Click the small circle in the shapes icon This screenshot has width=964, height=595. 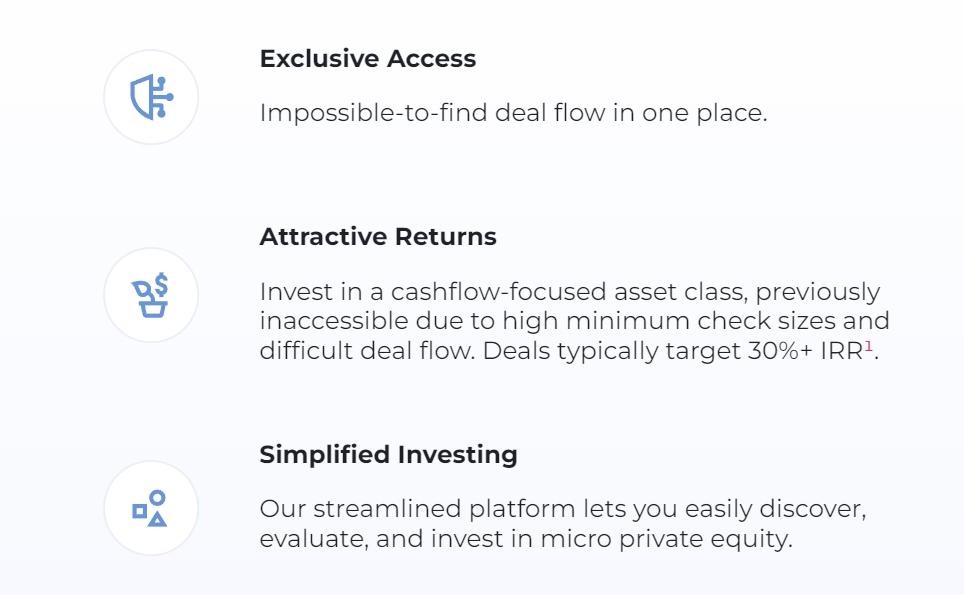pos(157,497)
